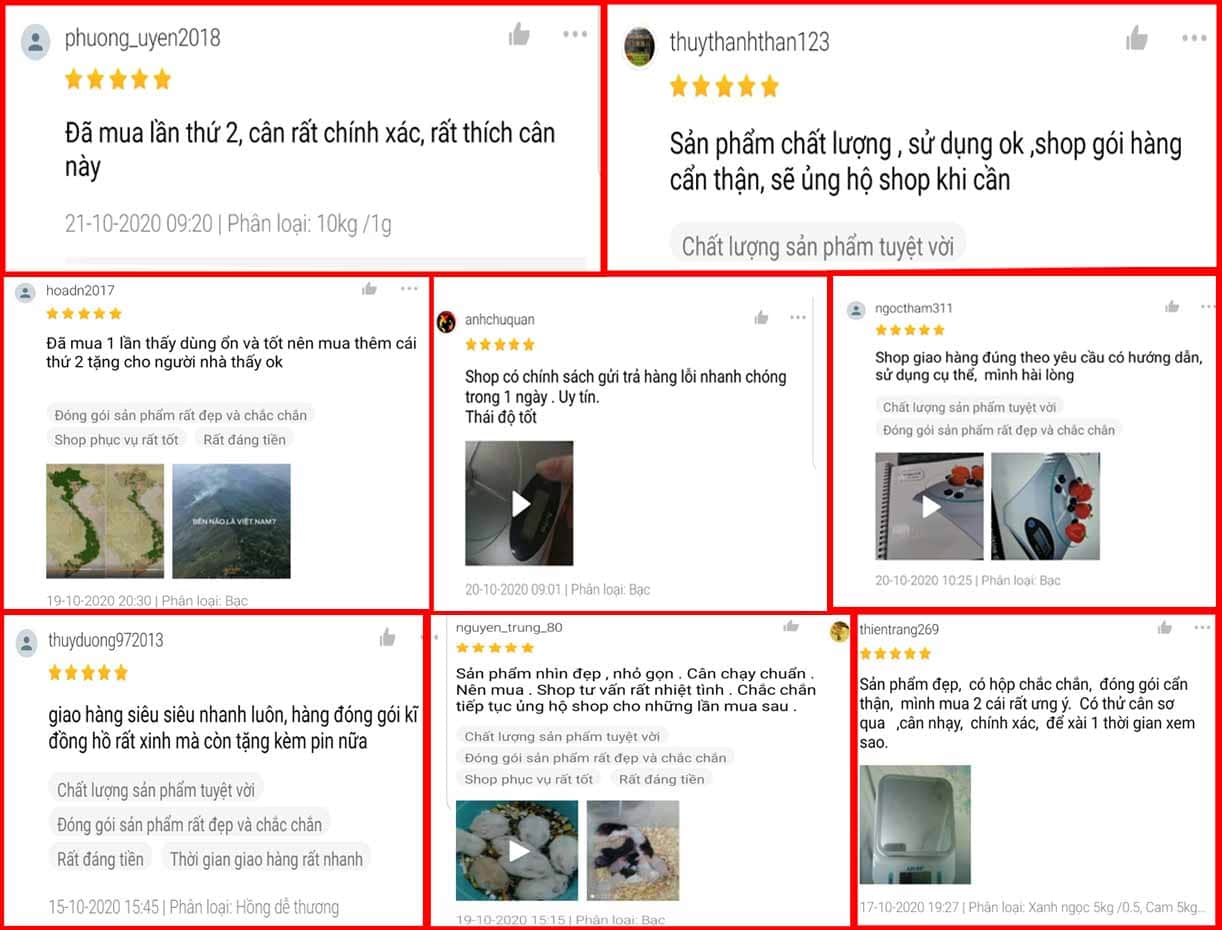Open three-dot menu on thientrang269's review

point(1202,627)
